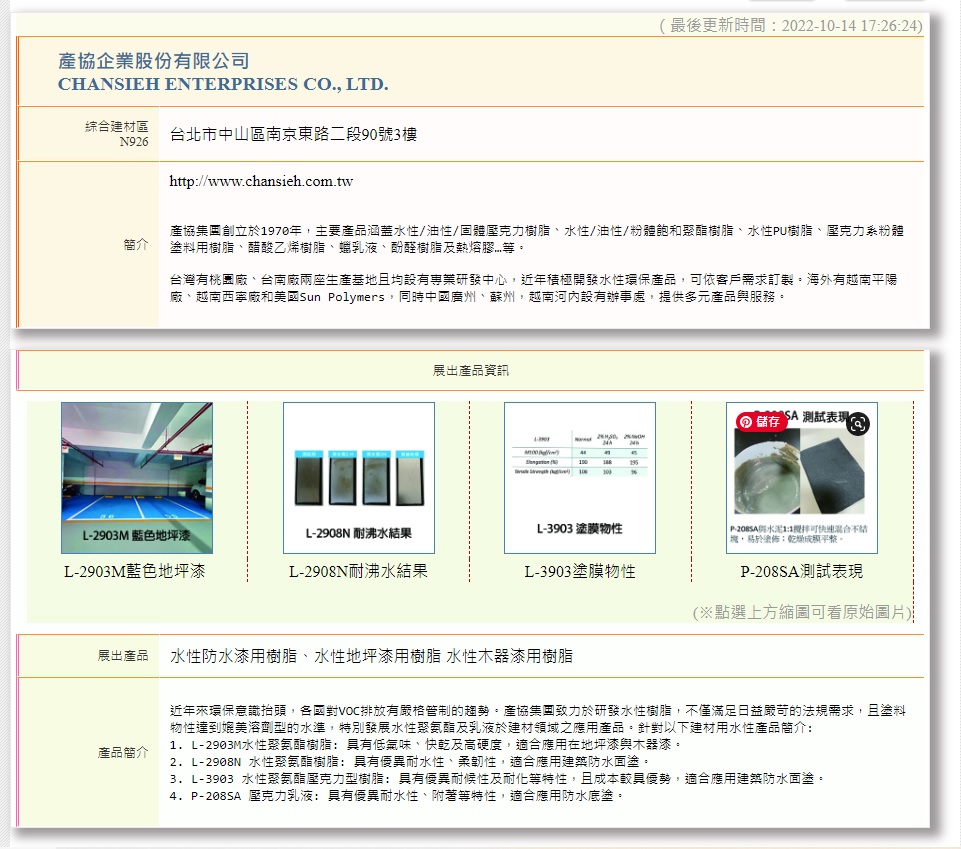The width and height of the screenshot is (961, 849).
Task: Click caption text P-208SA測試表現
Action: coord(802,571)
